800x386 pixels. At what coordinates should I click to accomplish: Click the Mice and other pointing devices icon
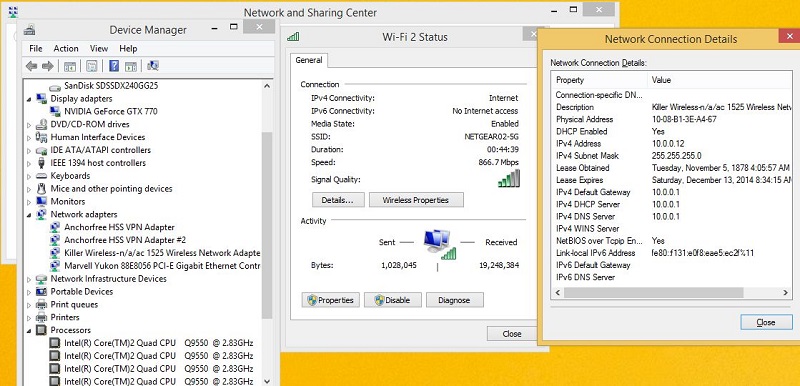pos(42,189)
